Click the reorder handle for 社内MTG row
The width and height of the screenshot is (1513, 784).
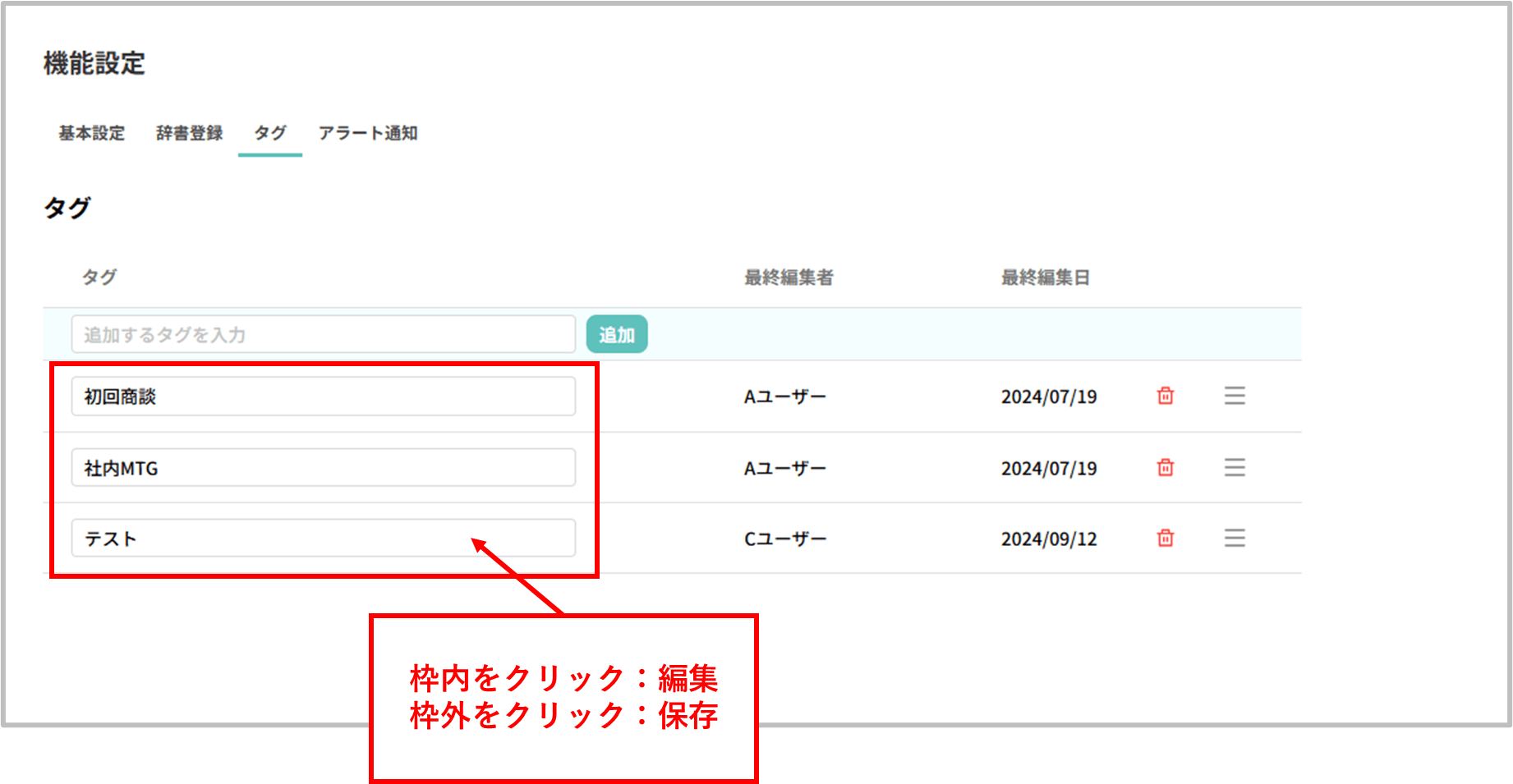point(1235,467)
